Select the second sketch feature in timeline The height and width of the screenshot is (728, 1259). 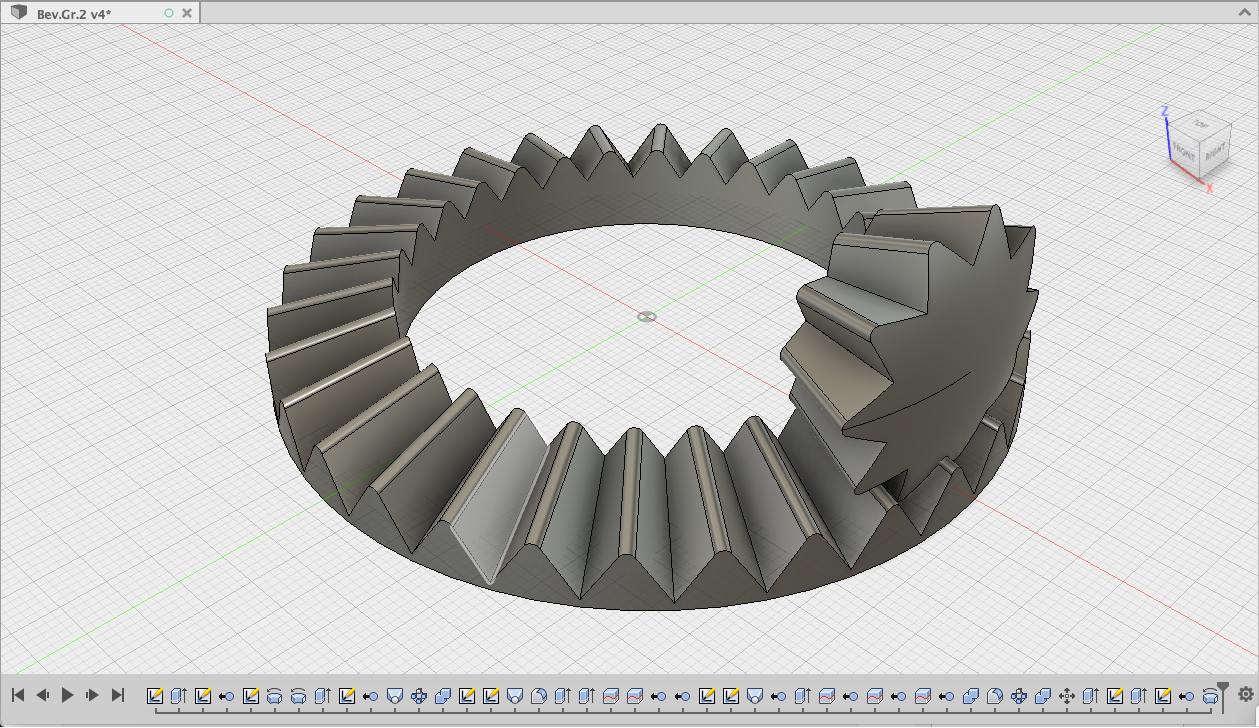203,696
